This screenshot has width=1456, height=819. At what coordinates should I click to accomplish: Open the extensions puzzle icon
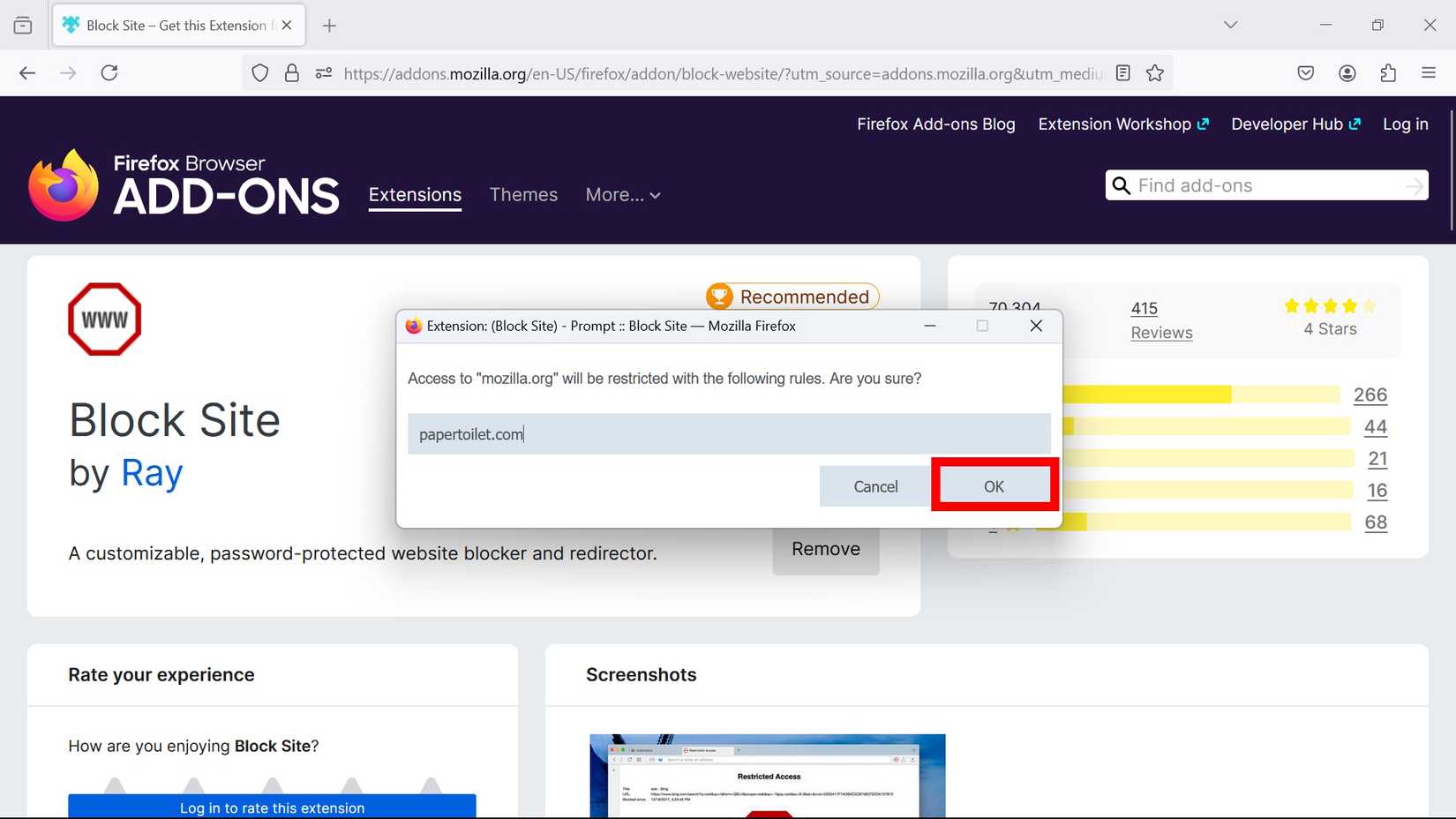click(x=1388, y=73)
